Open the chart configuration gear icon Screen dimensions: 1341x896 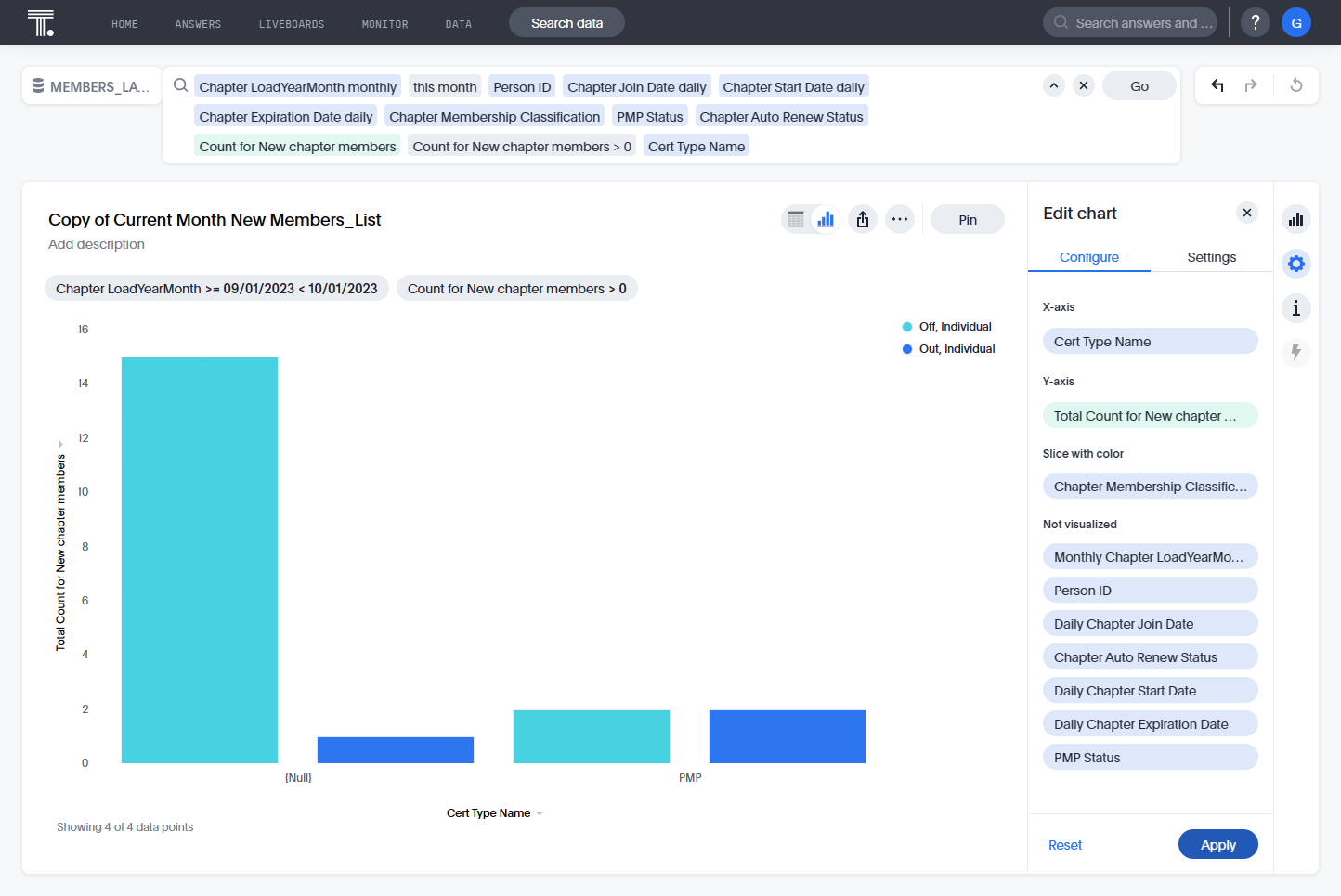pyautogui.click(x=1296, y=264)
